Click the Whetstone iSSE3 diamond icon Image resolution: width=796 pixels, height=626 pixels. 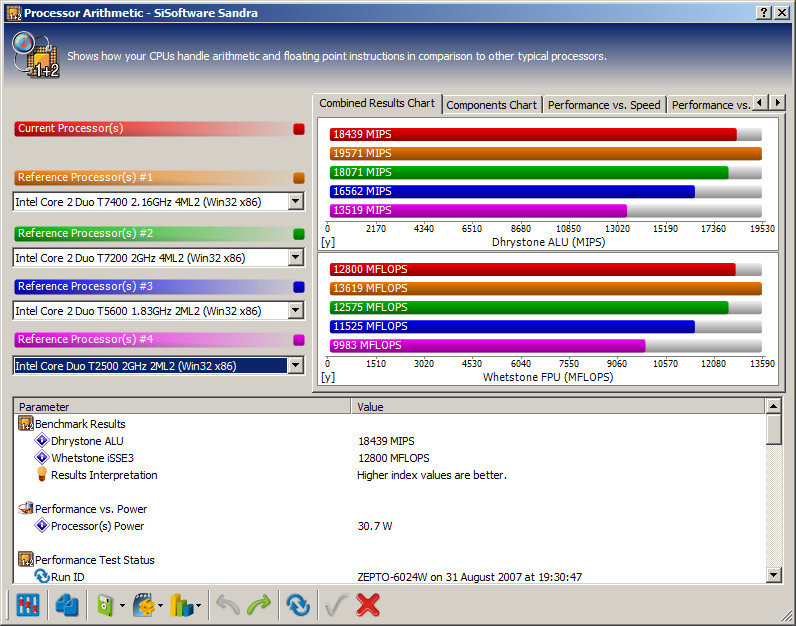[42, 457]
